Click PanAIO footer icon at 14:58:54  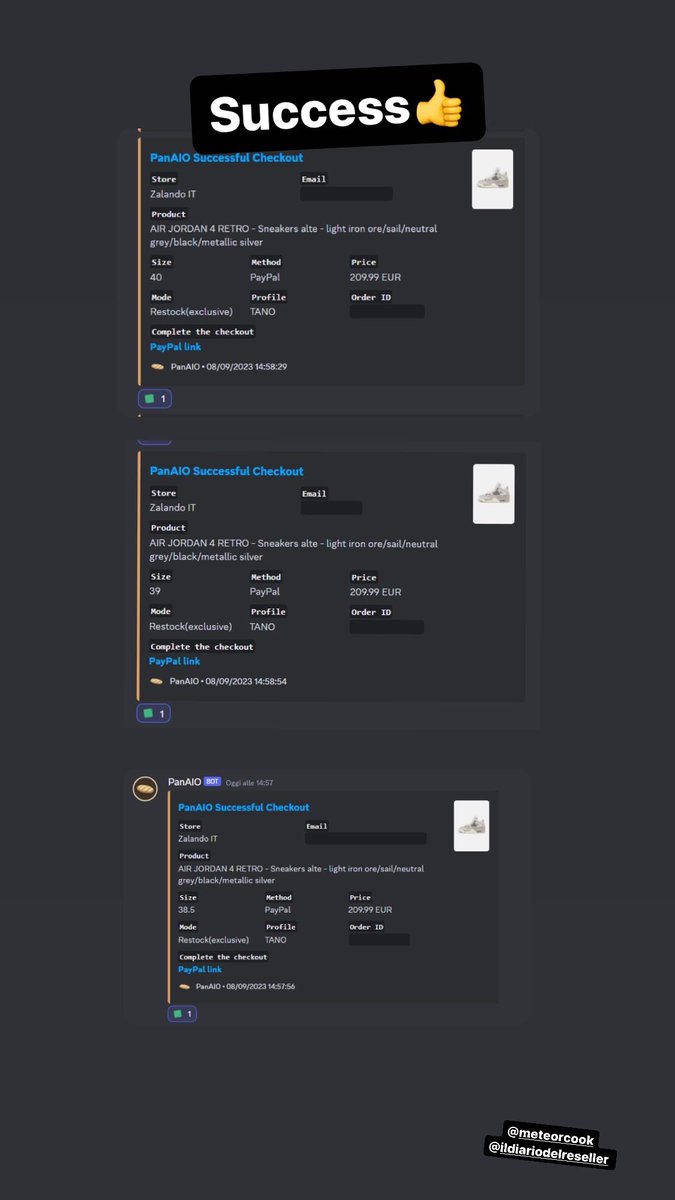point(156,681)
